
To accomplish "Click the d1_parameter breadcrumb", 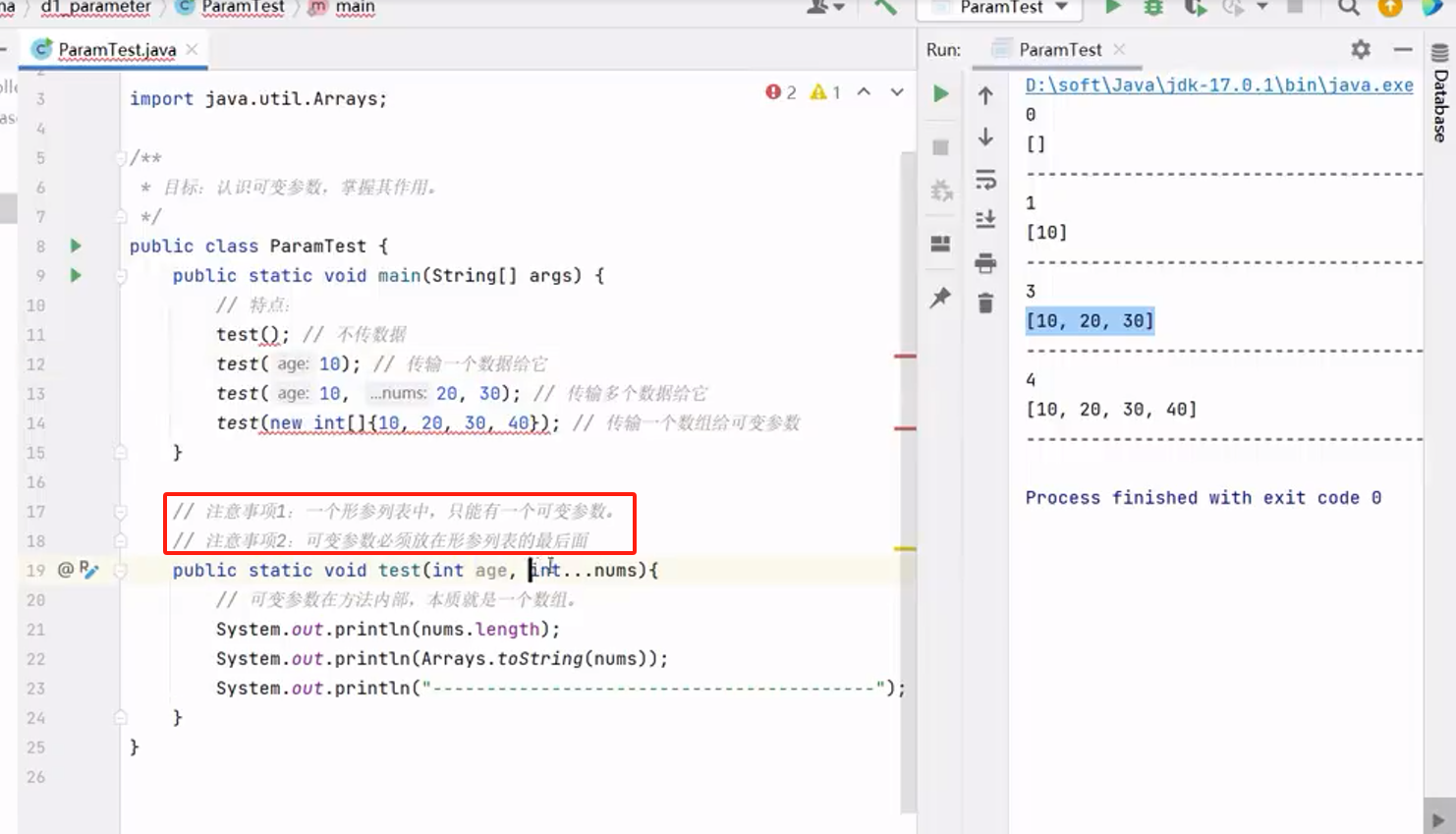I will pos(95,7).
